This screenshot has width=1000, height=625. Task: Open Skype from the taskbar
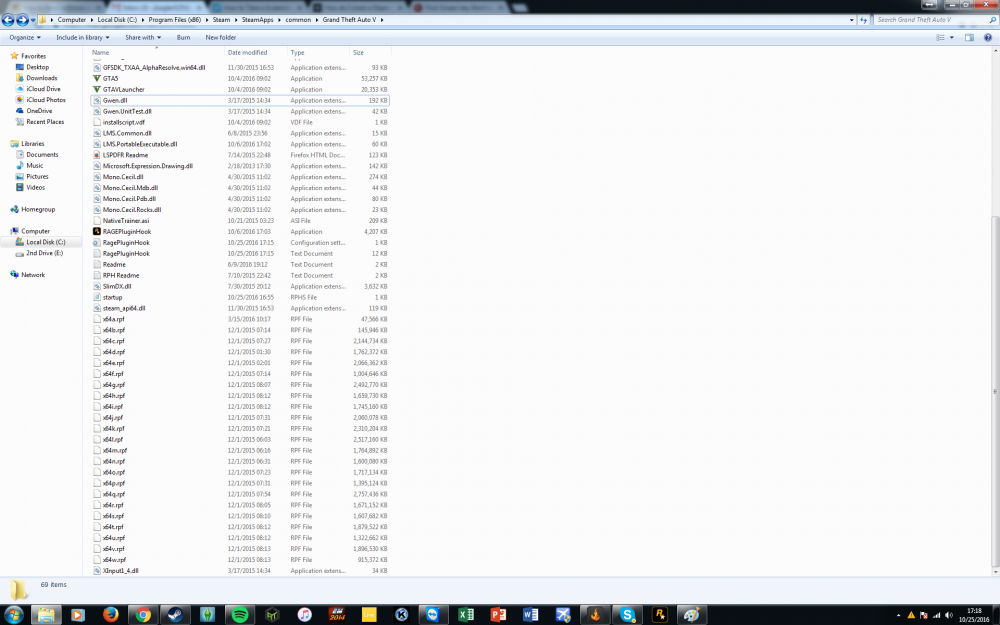[628, 615]
